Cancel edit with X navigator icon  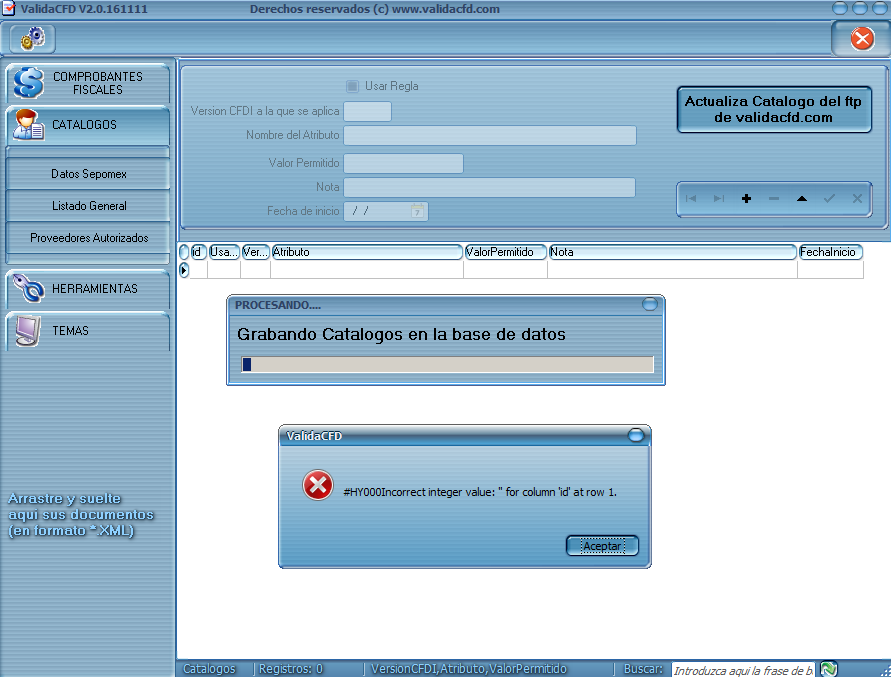click(x=857, y=198)
